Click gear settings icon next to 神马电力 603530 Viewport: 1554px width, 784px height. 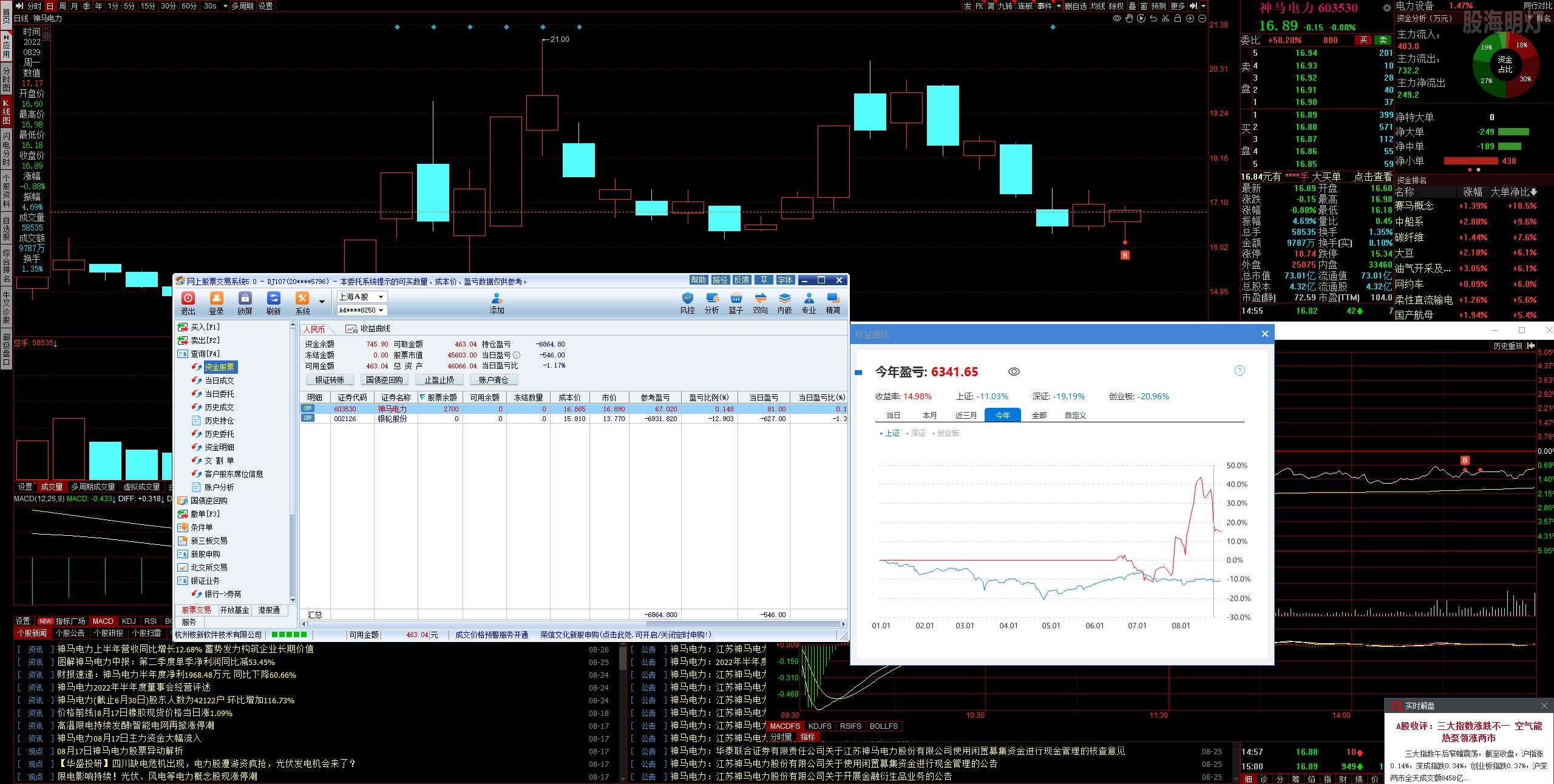tap(1386, 8)
